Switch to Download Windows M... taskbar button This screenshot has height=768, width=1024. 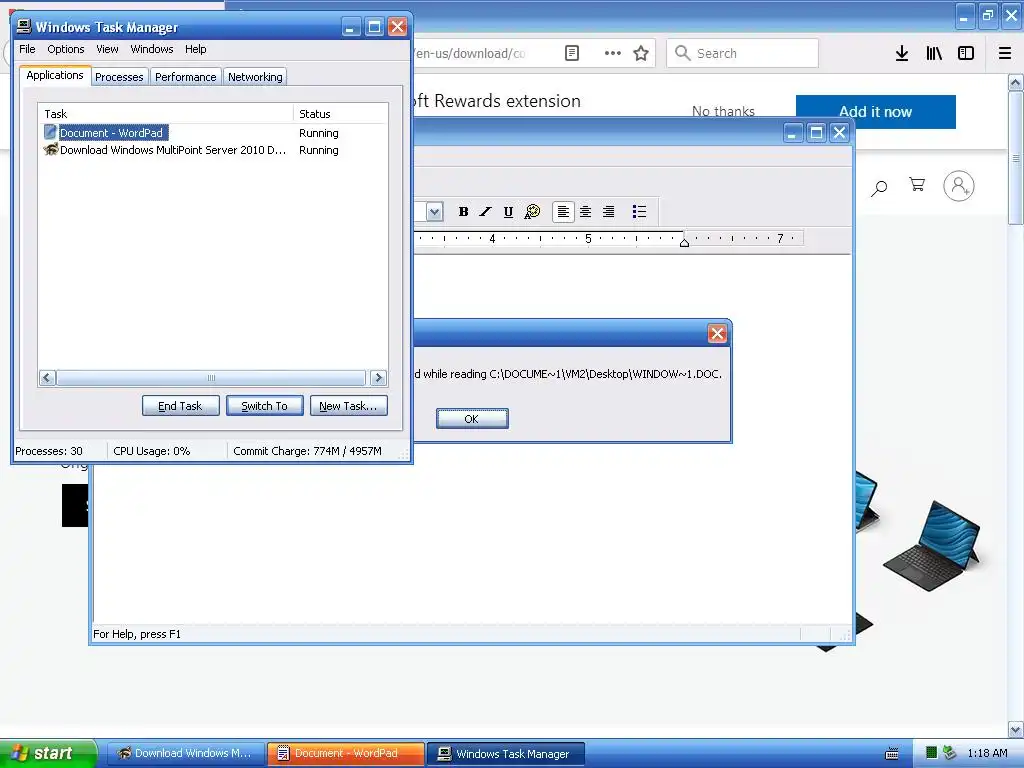pos(185,753)
